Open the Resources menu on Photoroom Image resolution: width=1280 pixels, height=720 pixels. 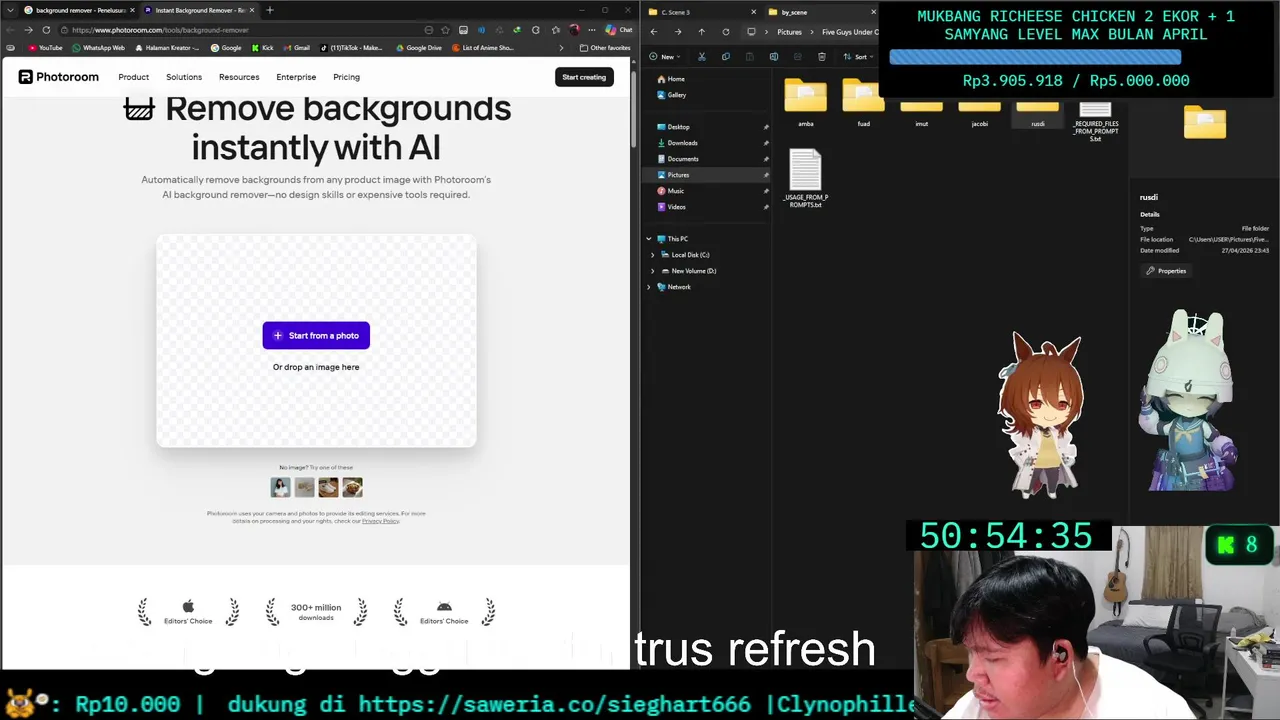[x=239, y=77]
